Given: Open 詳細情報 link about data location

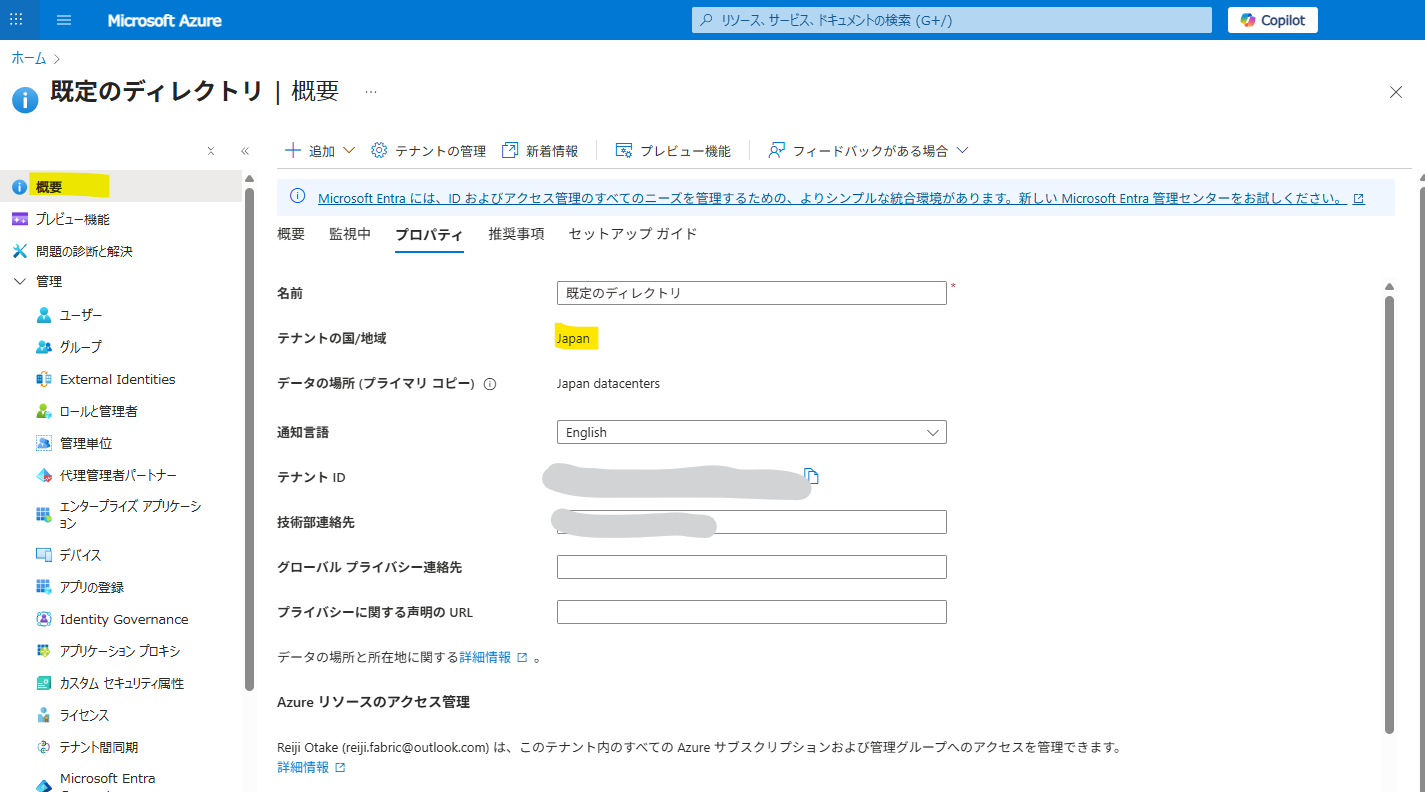Looking at the screenshot, I should [x=493, y=657].
